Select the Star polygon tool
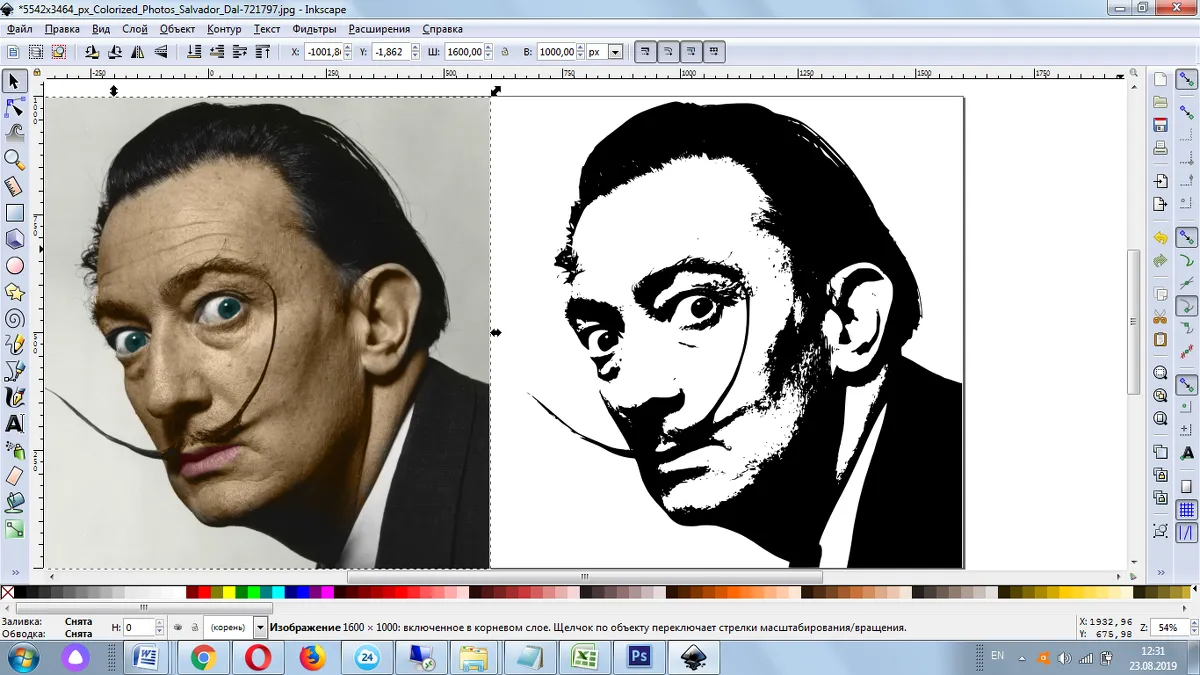This screenshot has width=1200, height=675. tap(15, 292)
